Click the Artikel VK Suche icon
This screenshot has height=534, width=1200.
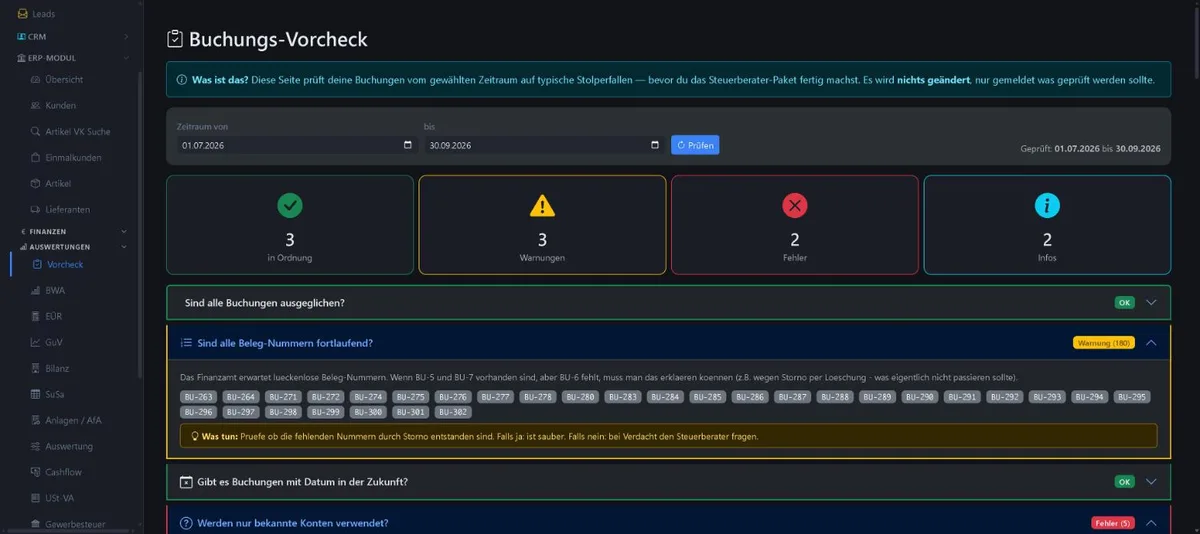36,132
